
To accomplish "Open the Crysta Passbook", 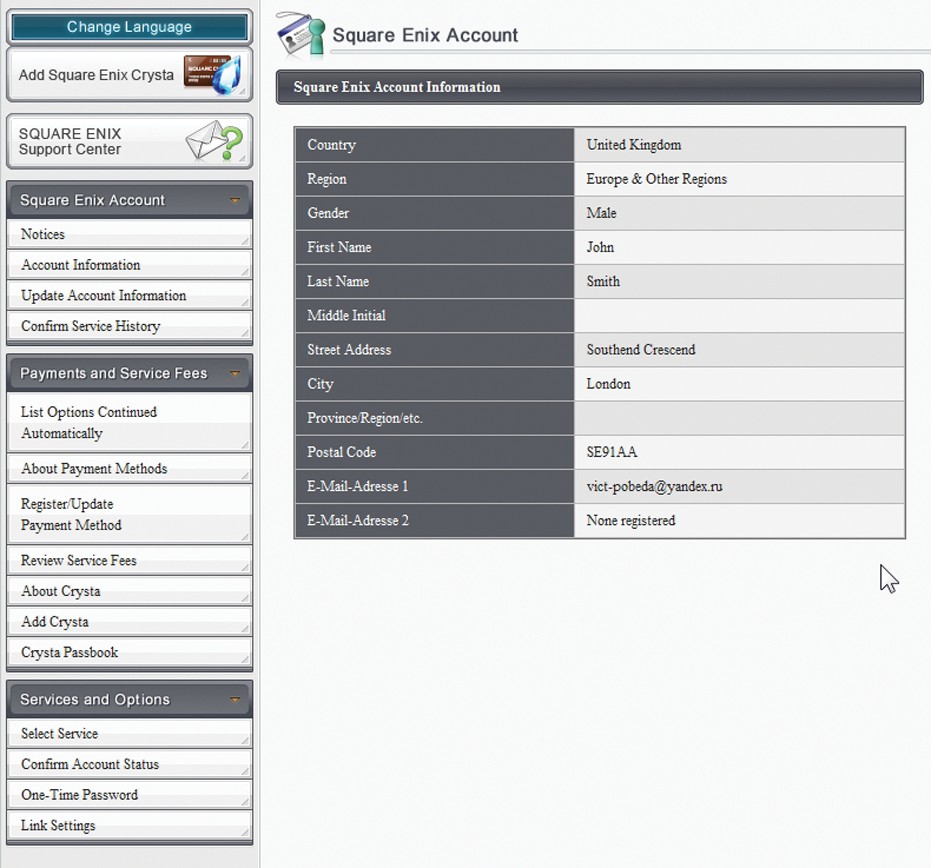I will [x=129, y=652].
